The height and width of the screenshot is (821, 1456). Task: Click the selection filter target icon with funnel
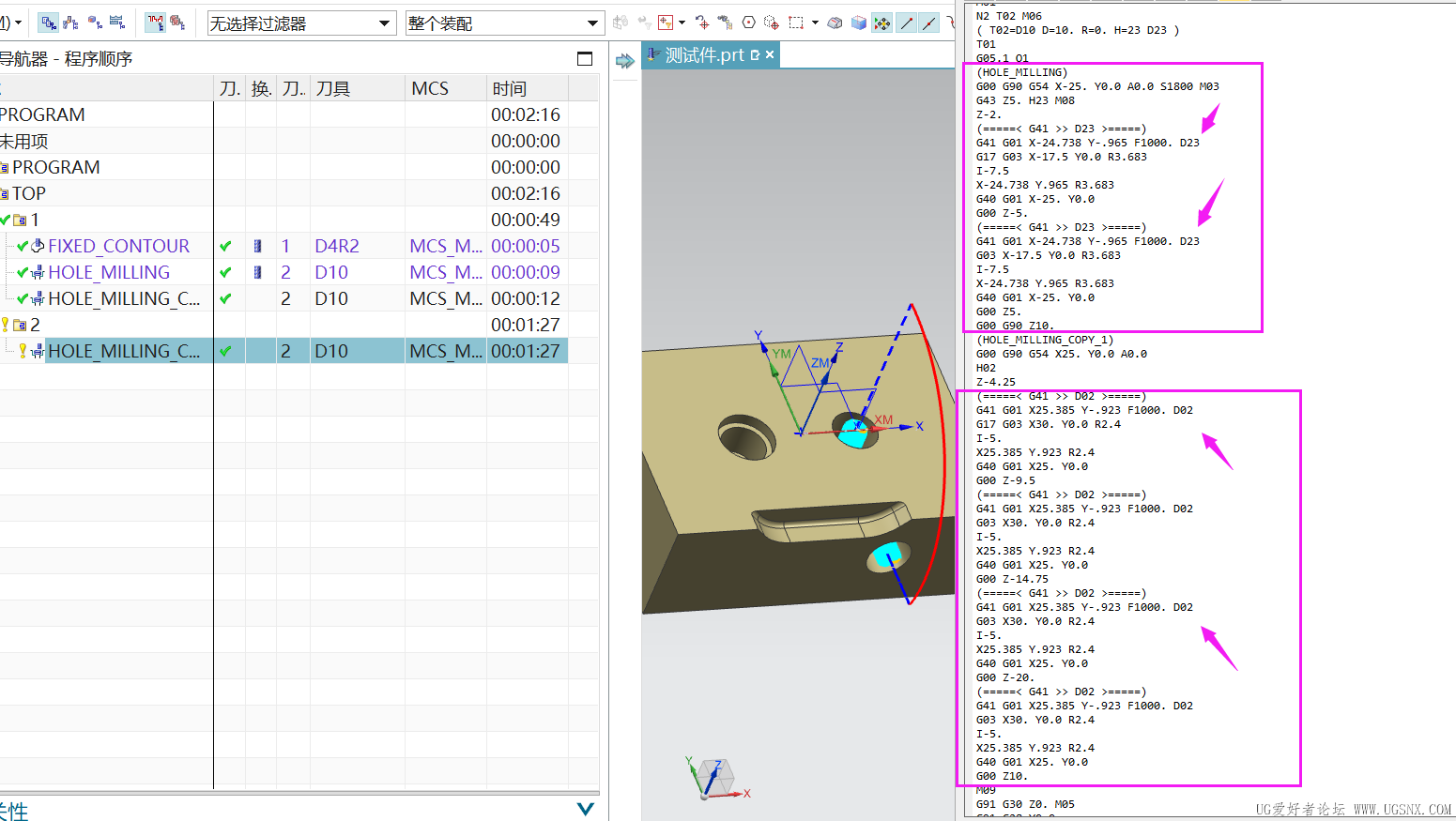tap(666, 23)
